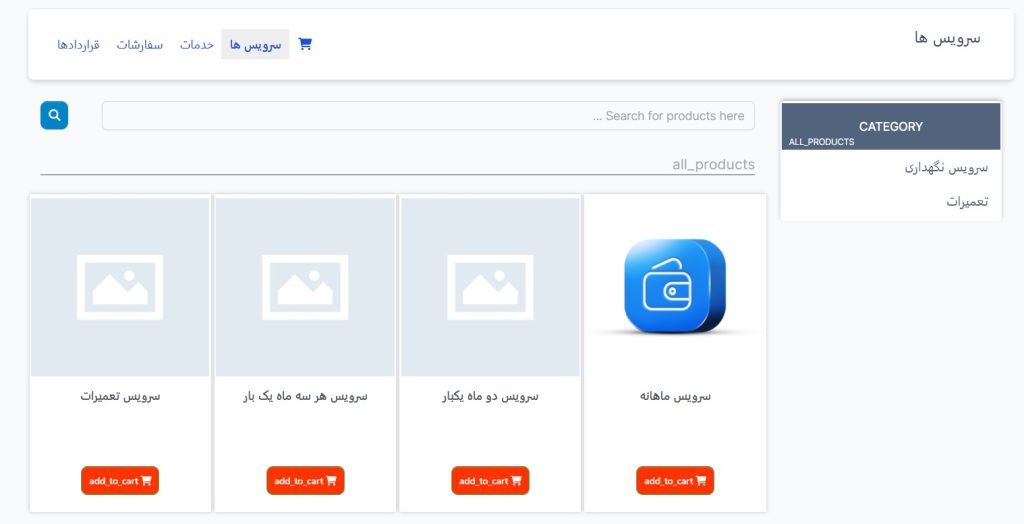The width and height of the screenshot is (1024, 524).
Task: Click the blue search magnifier button
Action: click(54, 116)
